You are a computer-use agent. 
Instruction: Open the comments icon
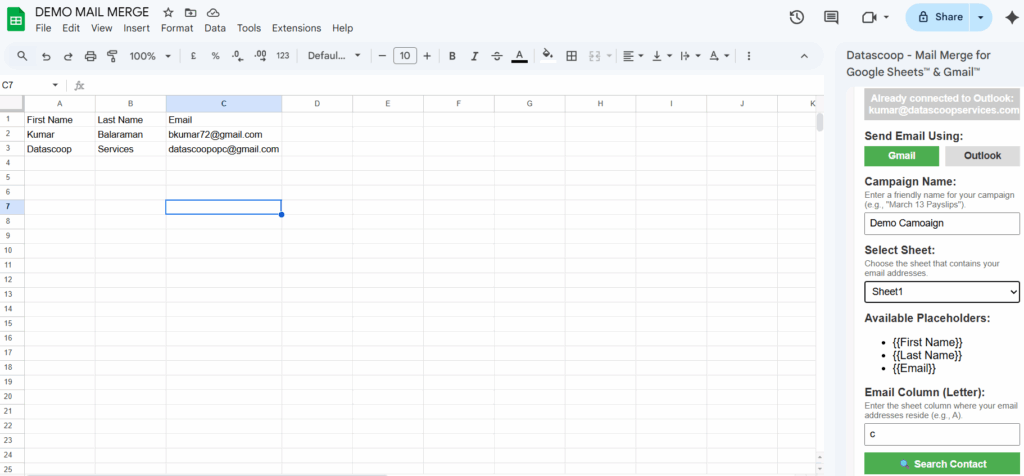(x=830, y=17)
